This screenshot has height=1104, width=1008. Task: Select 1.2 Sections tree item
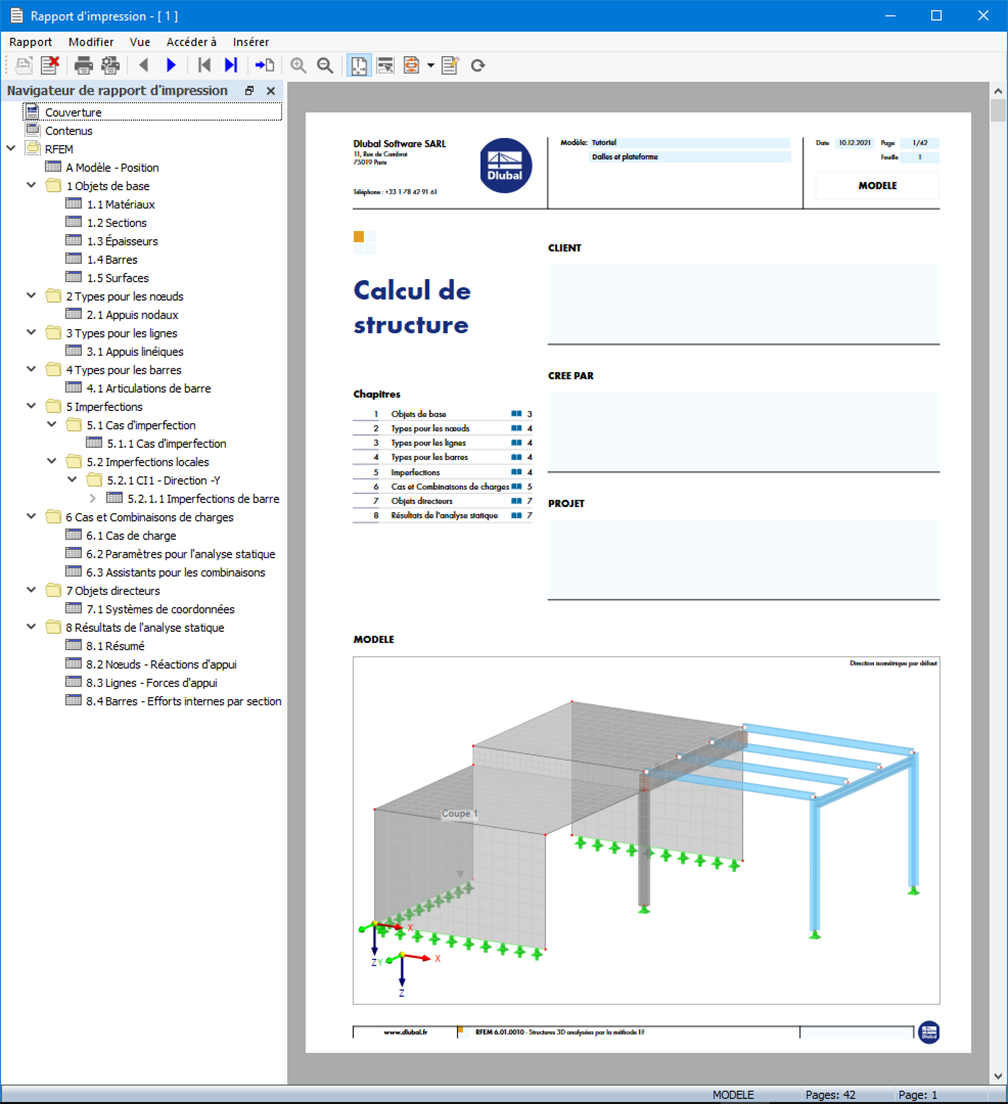pos(117,222)
